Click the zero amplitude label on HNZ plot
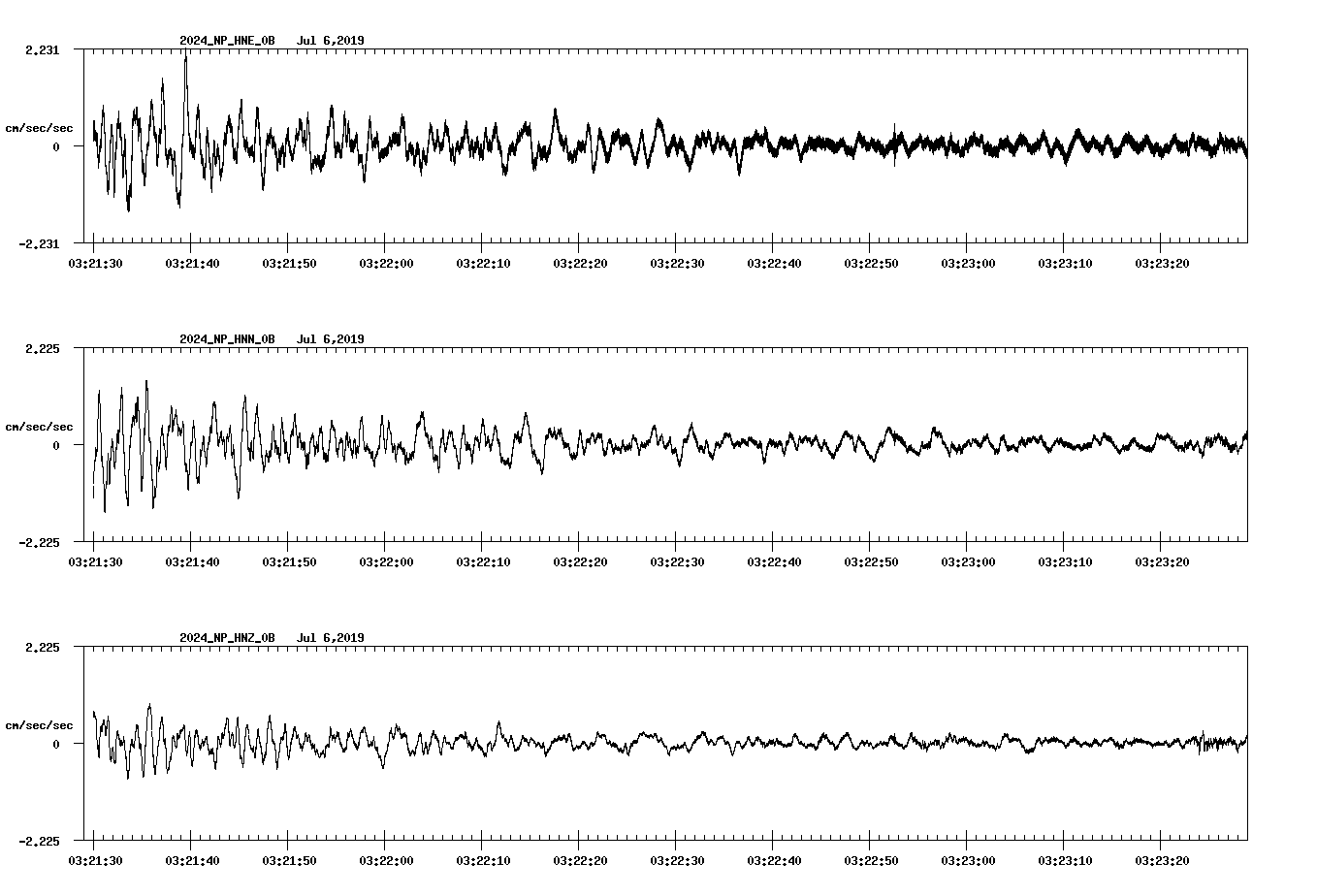Viewport: 1317px width, 896px height. (x=56, y=745)
